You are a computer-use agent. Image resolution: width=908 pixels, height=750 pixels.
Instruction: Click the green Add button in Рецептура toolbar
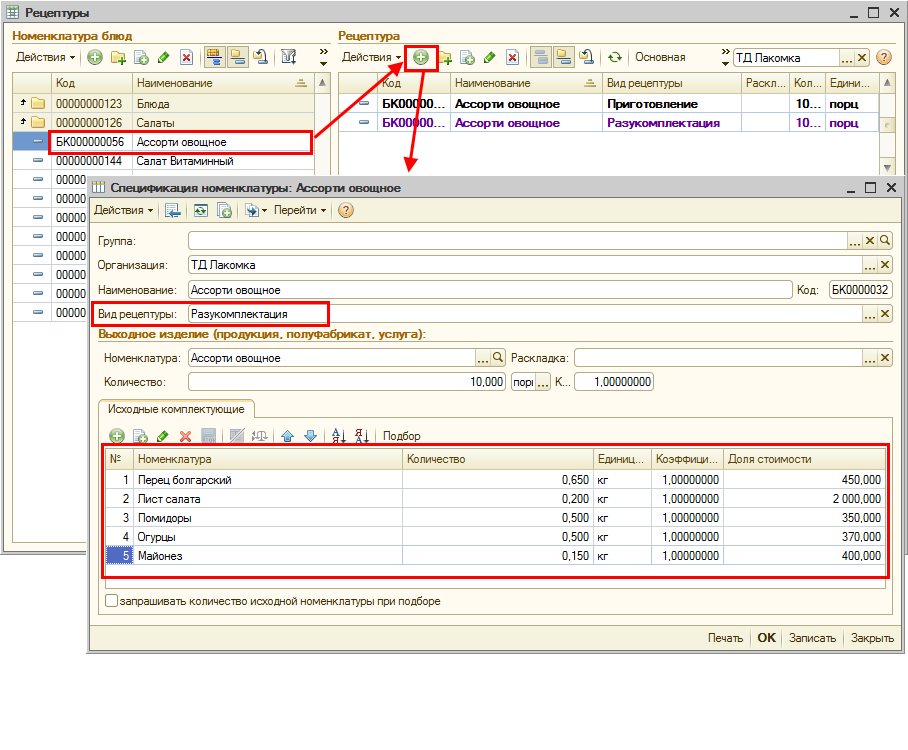pyautogui.click(x=421, y=58)
